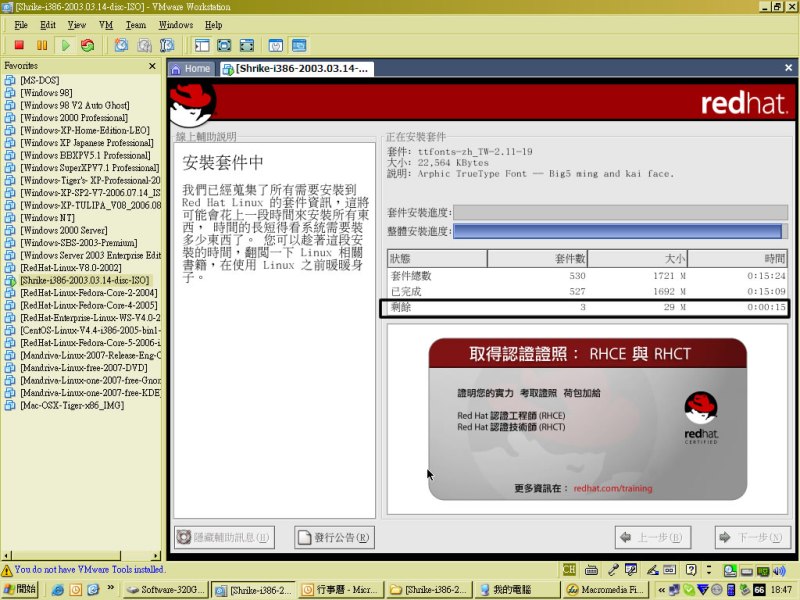The width and height of the screenshot is (800, 600).
Task: Select [Windows 98 V2 Auto Ghost] favorite
Action: (75, 105)
